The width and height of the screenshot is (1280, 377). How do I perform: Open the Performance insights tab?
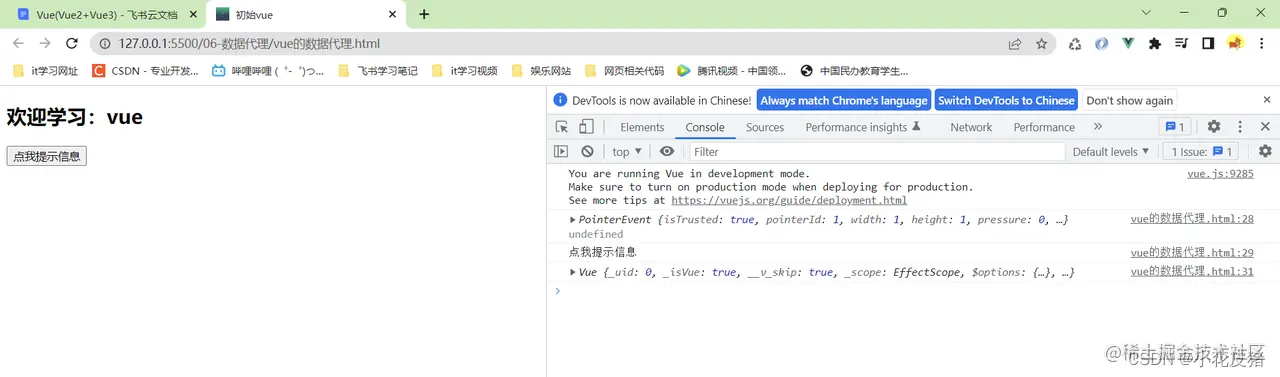pos(862,127)
